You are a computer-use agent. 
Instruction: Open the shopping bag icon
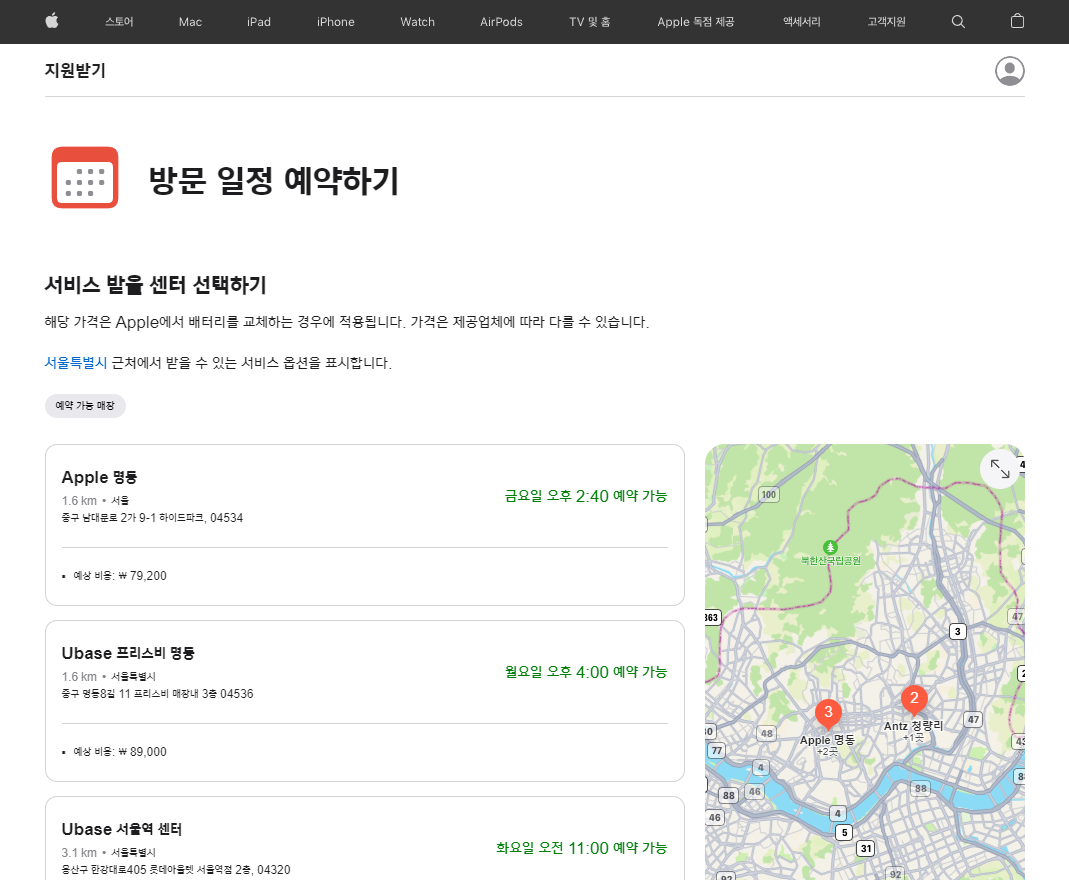pos(1017,21)
